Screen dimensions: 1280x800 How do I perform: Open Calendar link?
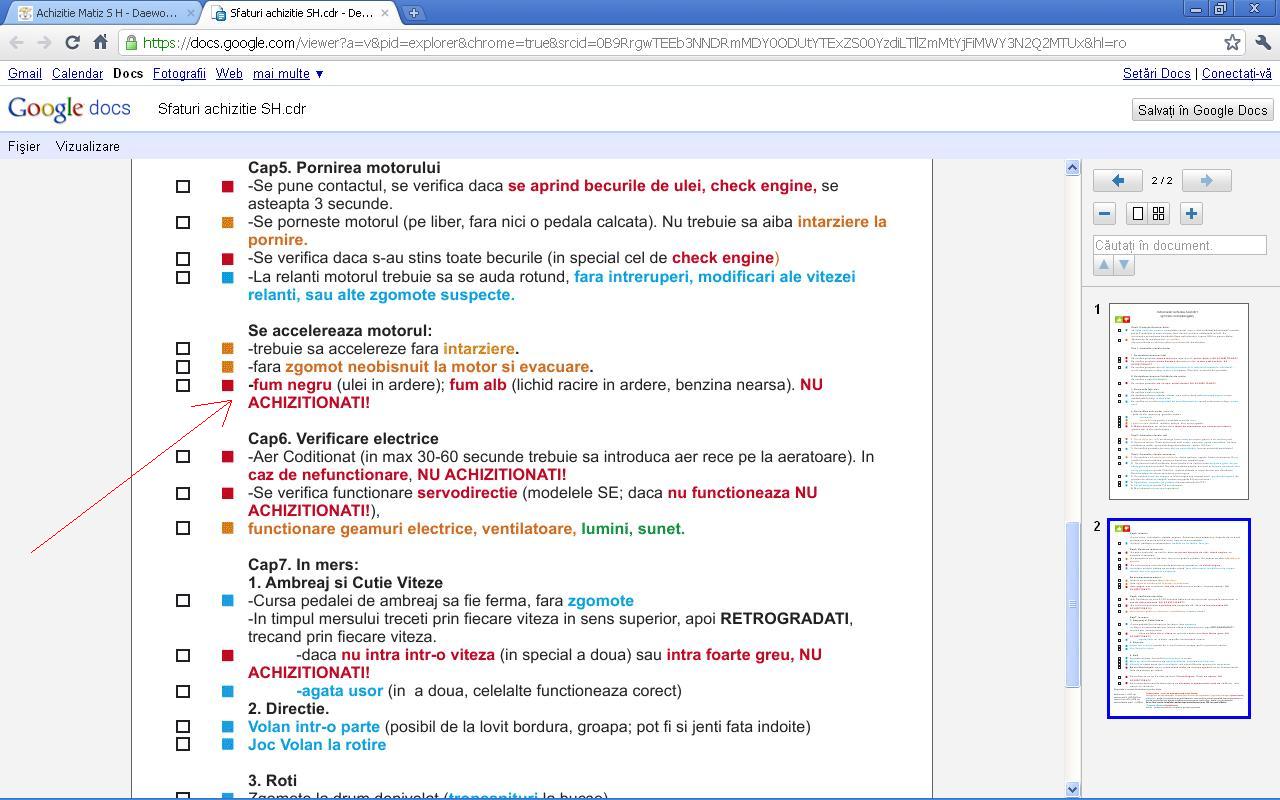coord(77,74)
